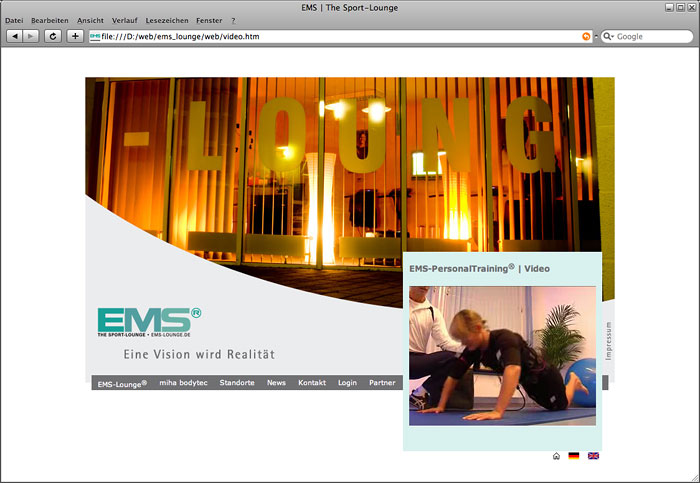Open the Google search magnifier dropdown
Viewport: 700px width, 483px height.
608,37
